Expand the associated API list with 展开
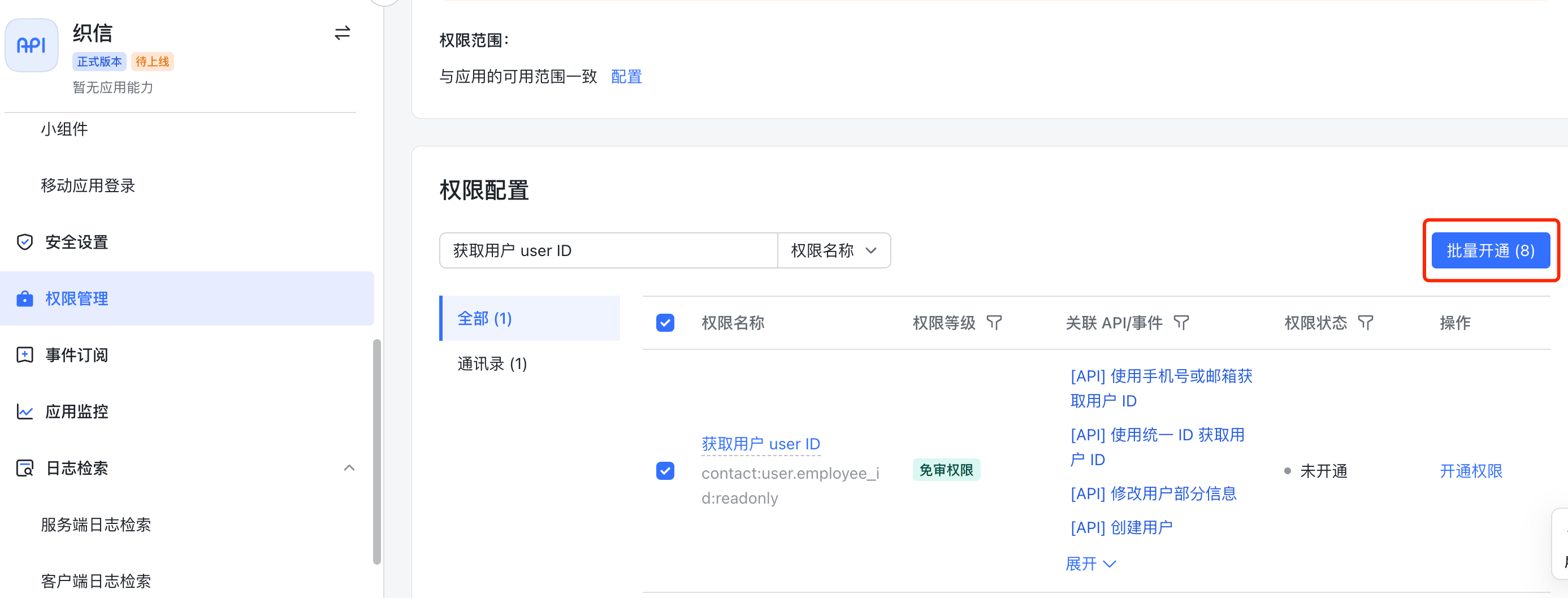 click(x=1090, y=564)
